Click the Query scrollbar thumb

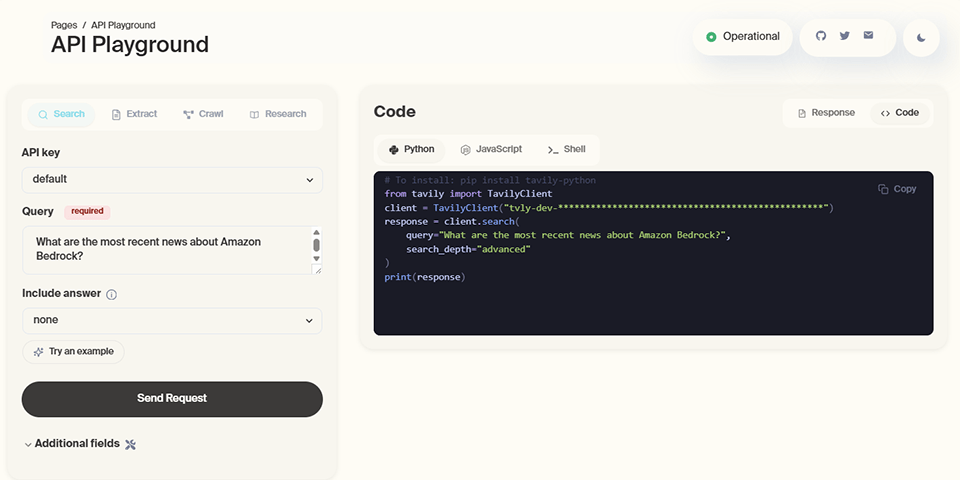tap(317, 245)
